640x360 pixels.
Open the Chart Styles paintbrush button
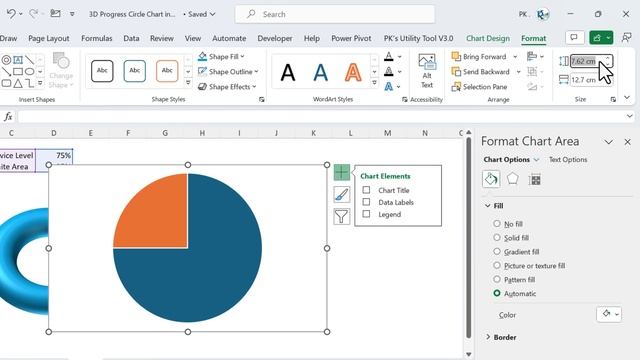pos(342,194)
